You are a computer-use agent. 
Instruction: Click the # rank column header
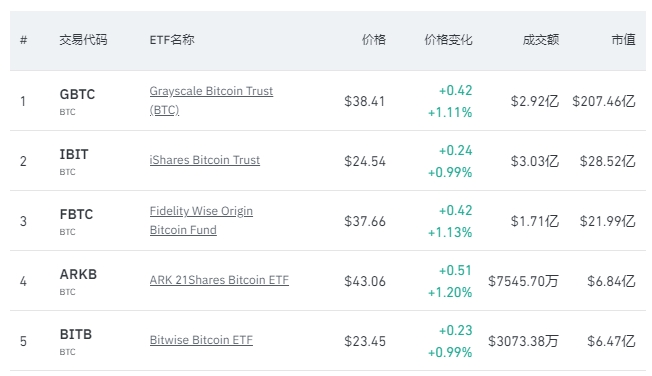pos(23,40)
